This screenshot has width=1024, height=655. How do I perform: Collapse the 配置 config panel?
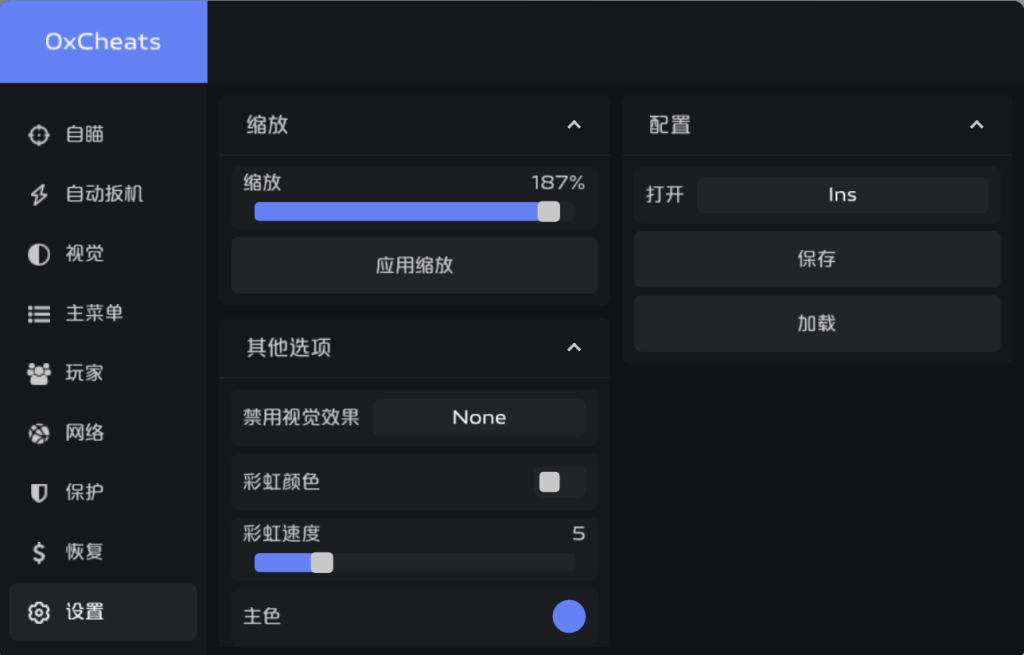(977, 125)
